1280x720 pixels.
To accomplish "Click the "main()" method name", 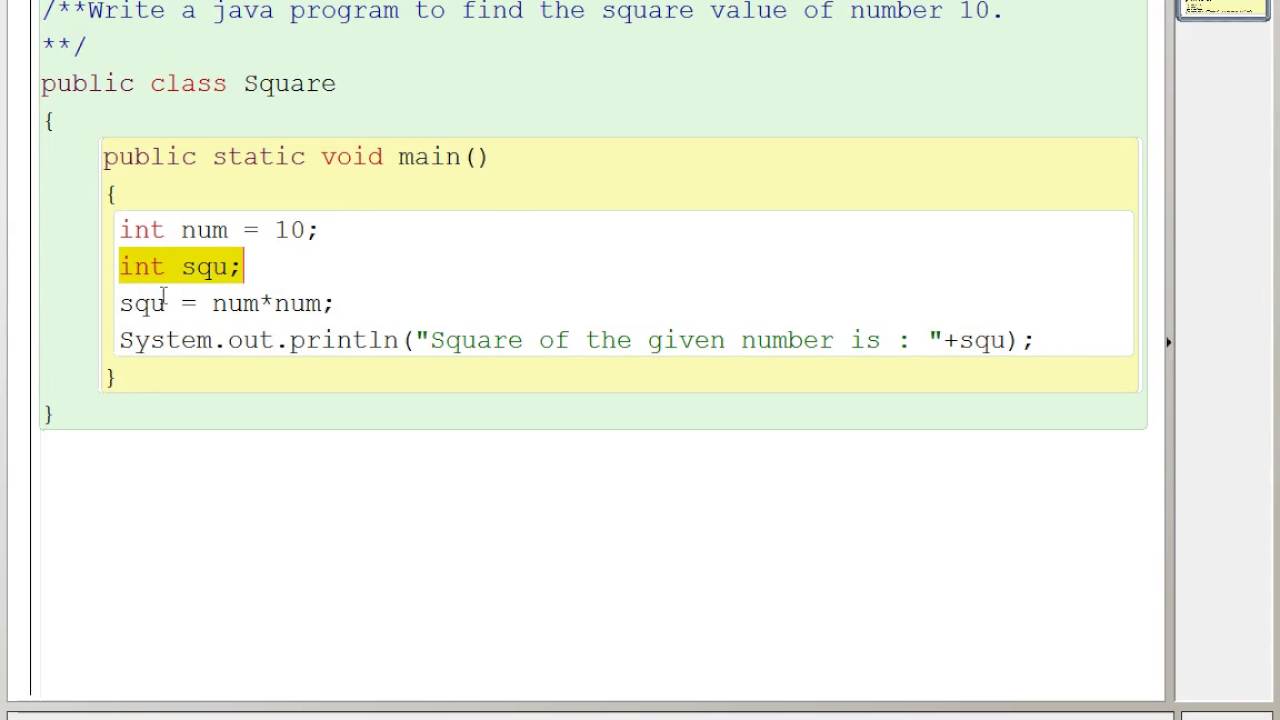I will (443, 157).
